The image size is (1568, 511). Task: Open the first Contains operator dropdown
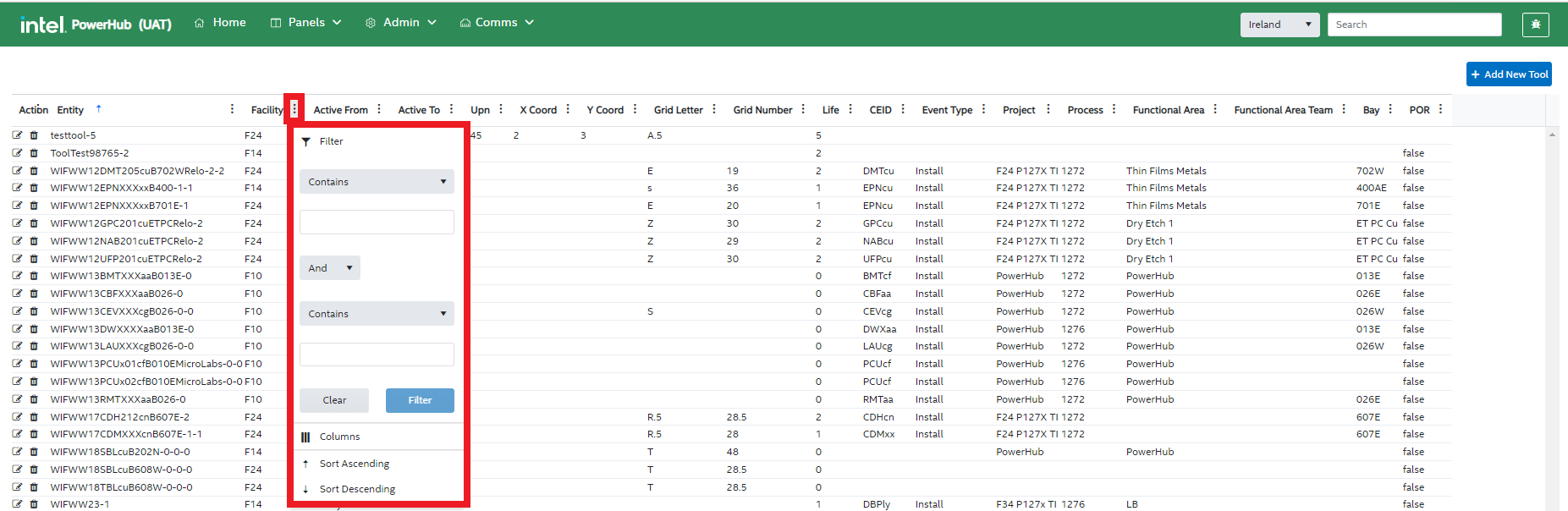pyautogui.click(x=377, y=182)
